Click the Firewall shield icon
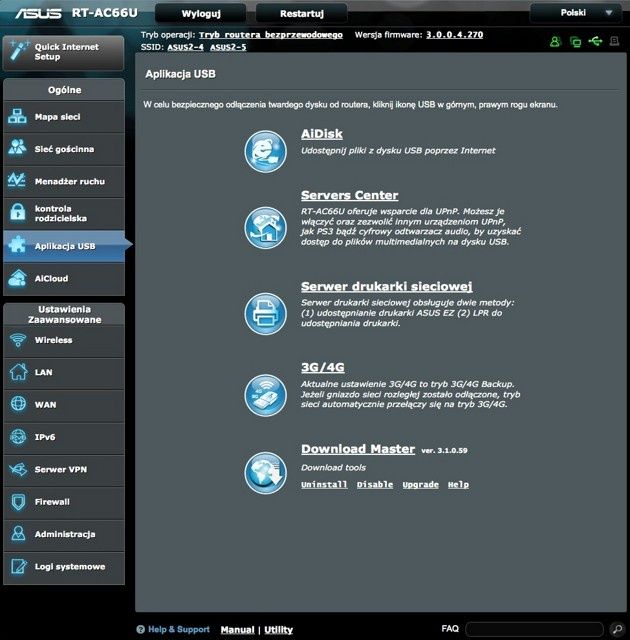Viewport: 630px width, 640px height. [x=18, y=502]
